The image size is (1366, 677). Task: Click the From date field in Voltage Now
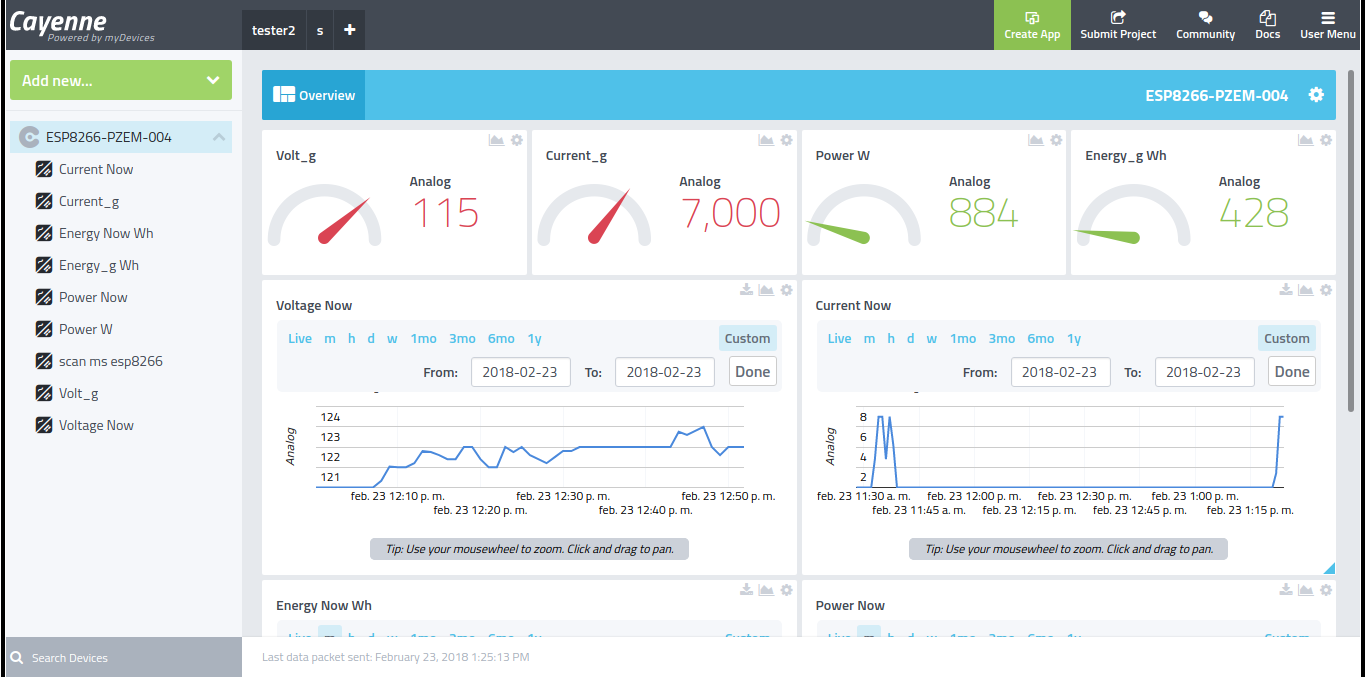(x=521, y=372)
